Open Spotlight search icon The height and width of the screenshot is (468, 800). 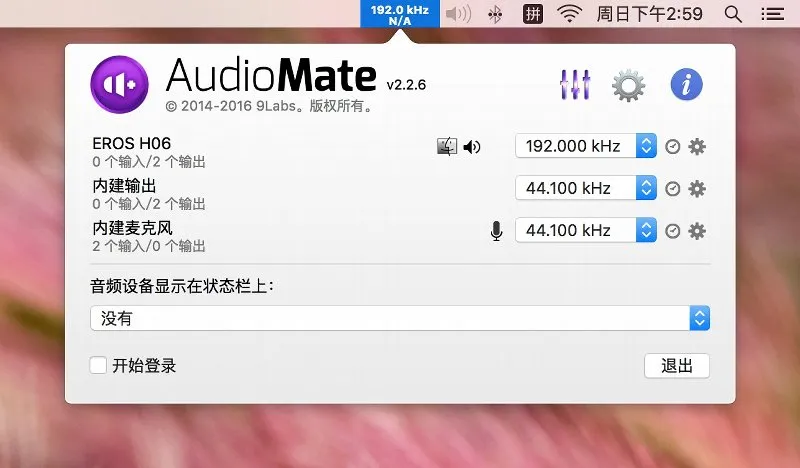tap(733, 14)
